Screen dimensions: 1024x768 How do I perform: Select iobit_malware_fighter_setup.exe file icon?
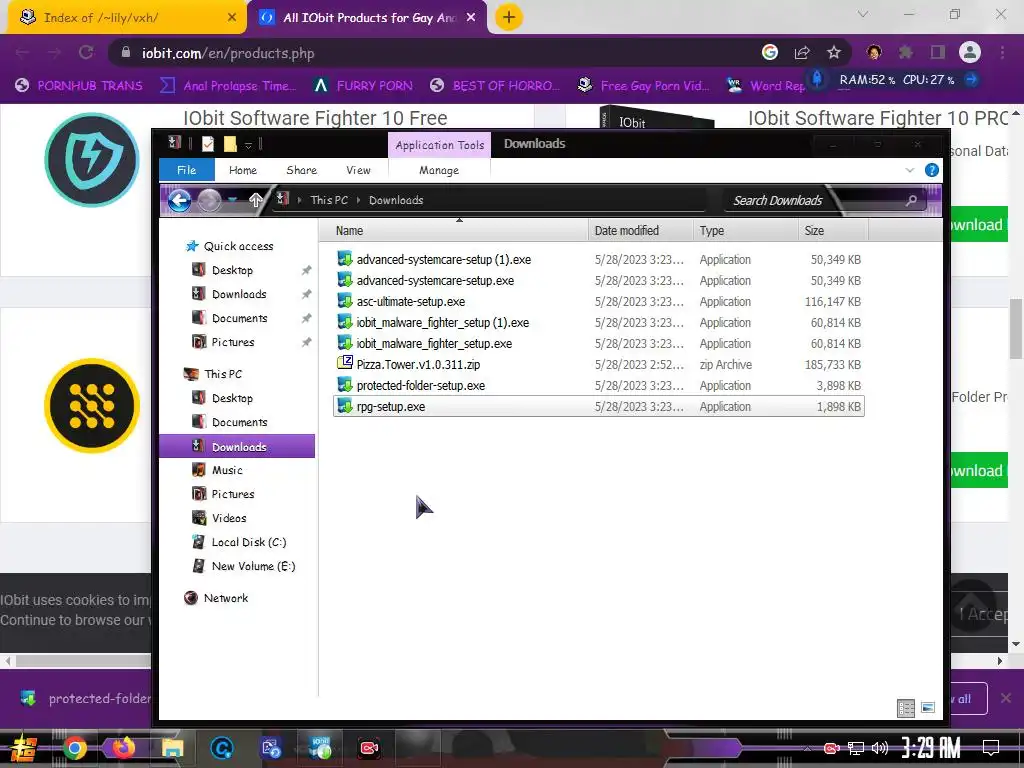pos(345,343)
